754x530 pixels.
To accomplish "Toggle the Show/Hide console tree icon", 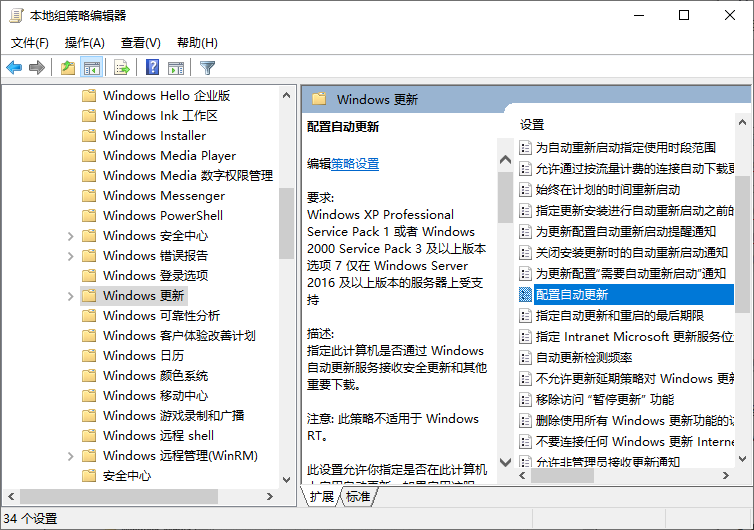I will (91, 68).
